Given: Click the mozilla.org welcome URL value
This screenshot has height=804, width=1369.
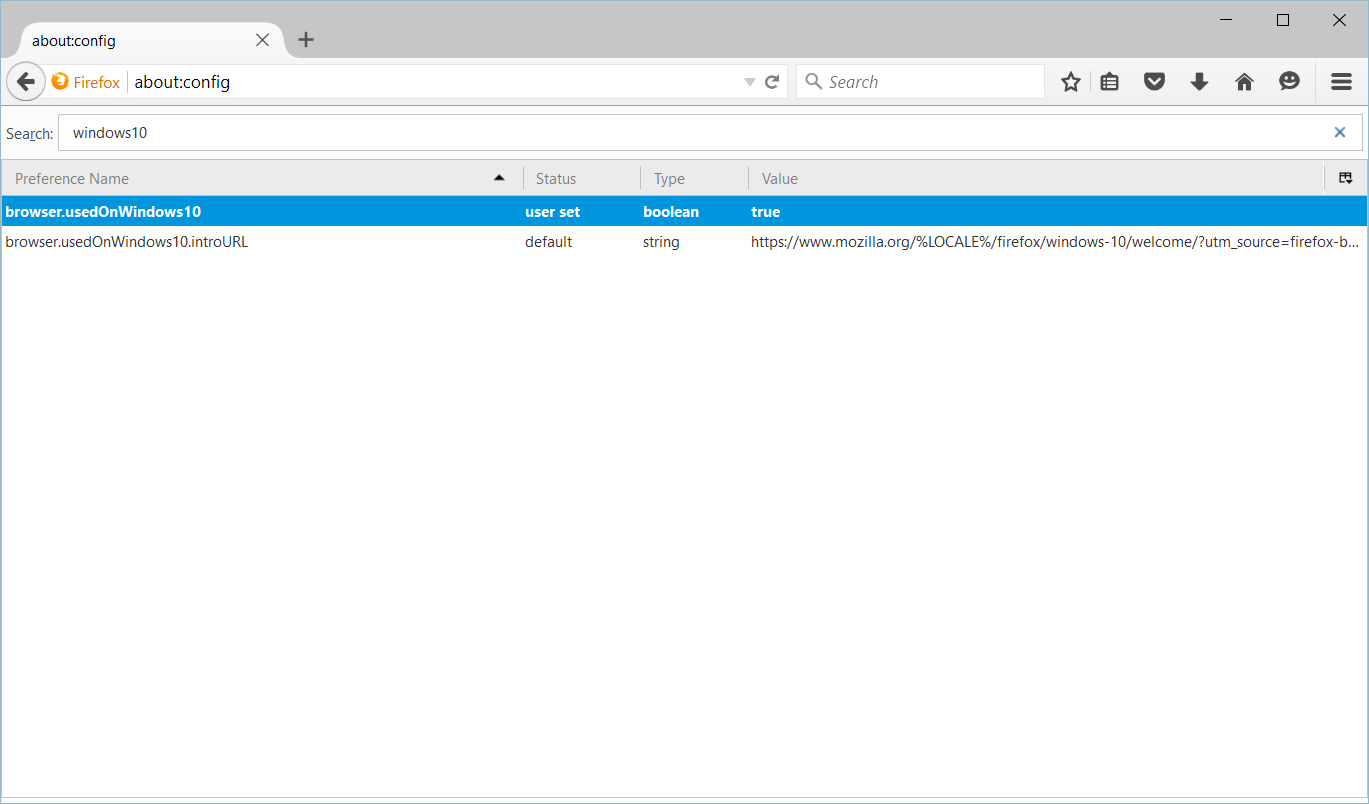Looking at the screenshot, I should [1055, 241].
